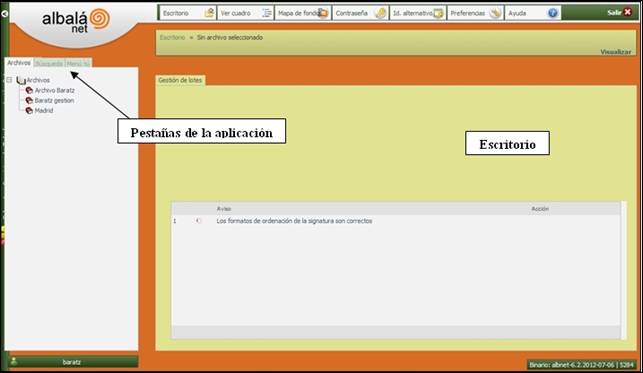643x373 pixels.
Task: Click the Baratz gestion node icon
Action: tap(29, 100)
